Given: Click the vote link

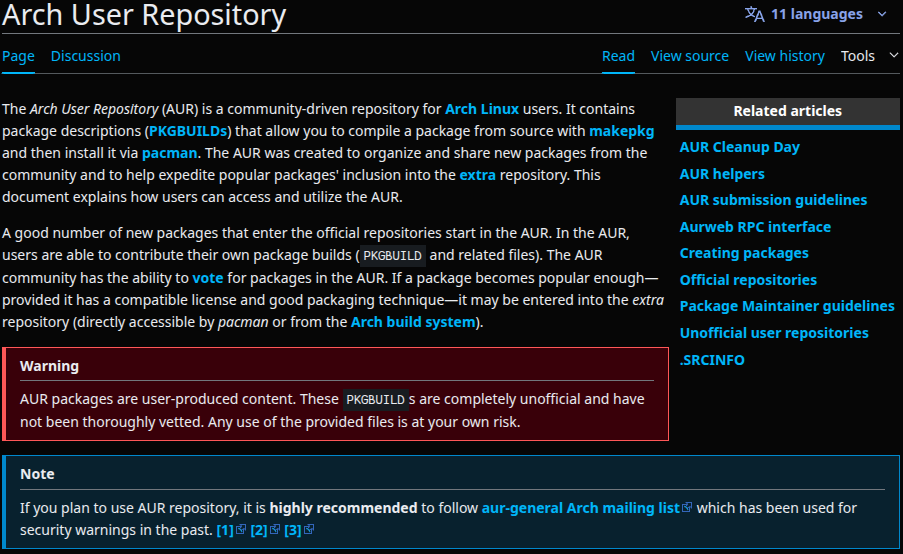Looking at the screenshot, I should pyautogui.click(x=208, y=278).
